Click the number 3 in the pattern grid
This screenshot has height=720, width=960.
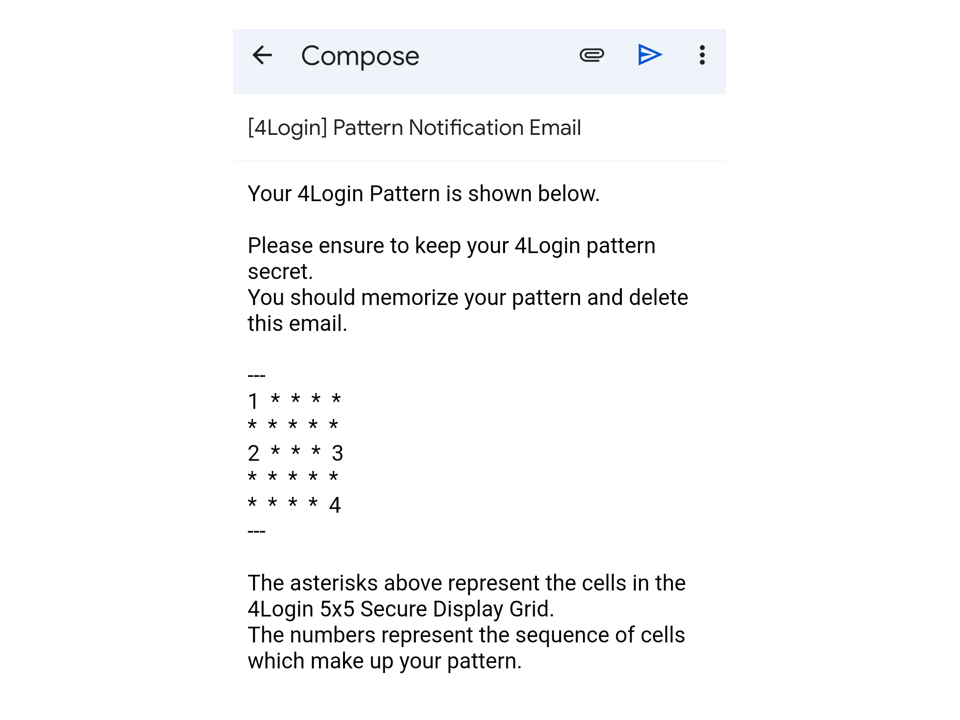coord(337,454)
